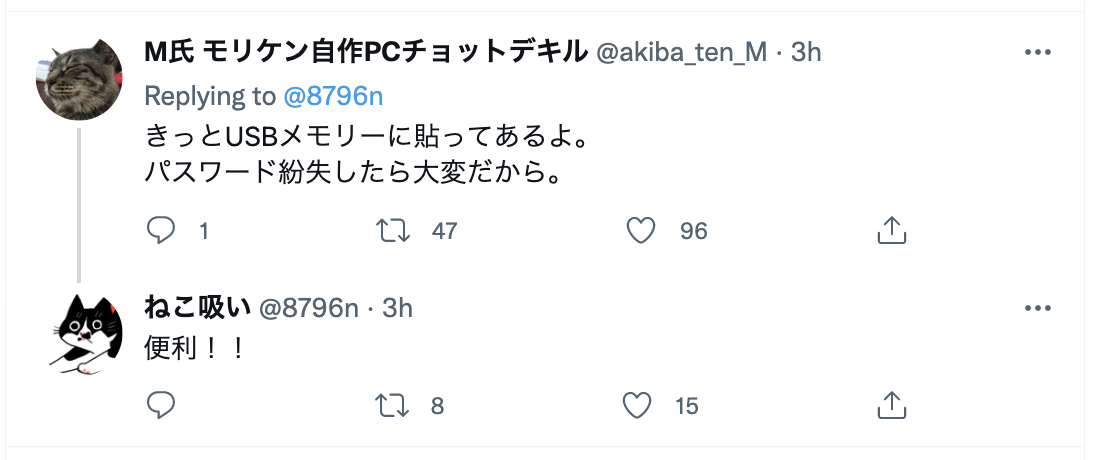This screenshot has height=460, width=1106.
Task: Share akiba_ten_M's tweet
Action: coord(889,231)
